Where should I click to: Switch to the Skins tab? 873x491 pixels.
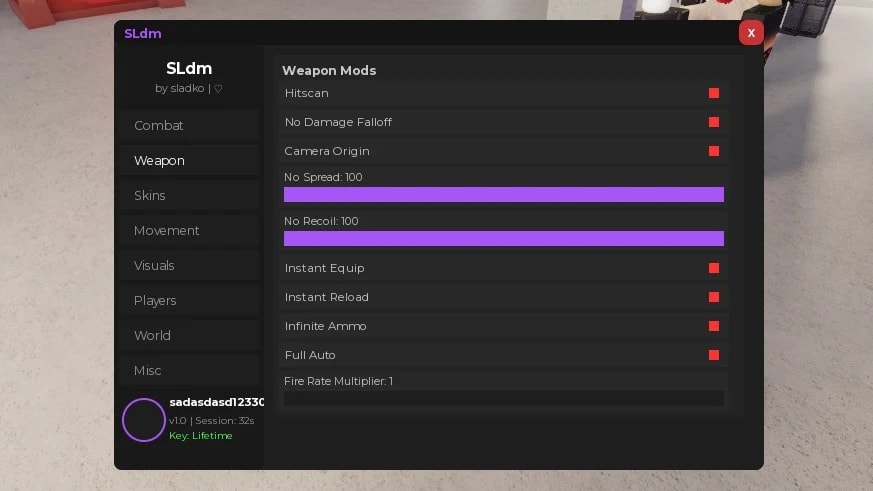189,196
